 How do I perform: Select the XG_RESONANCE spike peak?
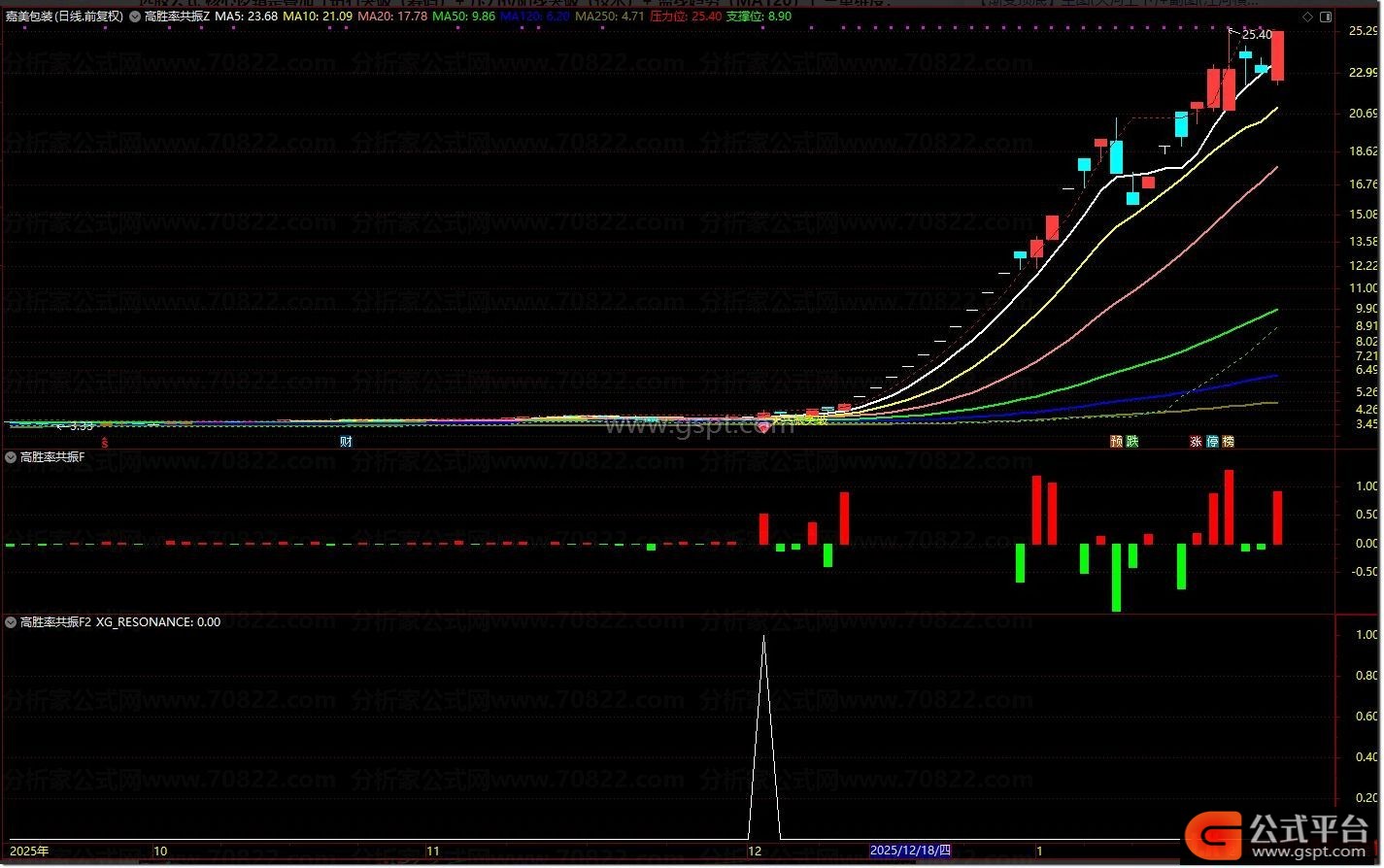click(x=763, y=638)
